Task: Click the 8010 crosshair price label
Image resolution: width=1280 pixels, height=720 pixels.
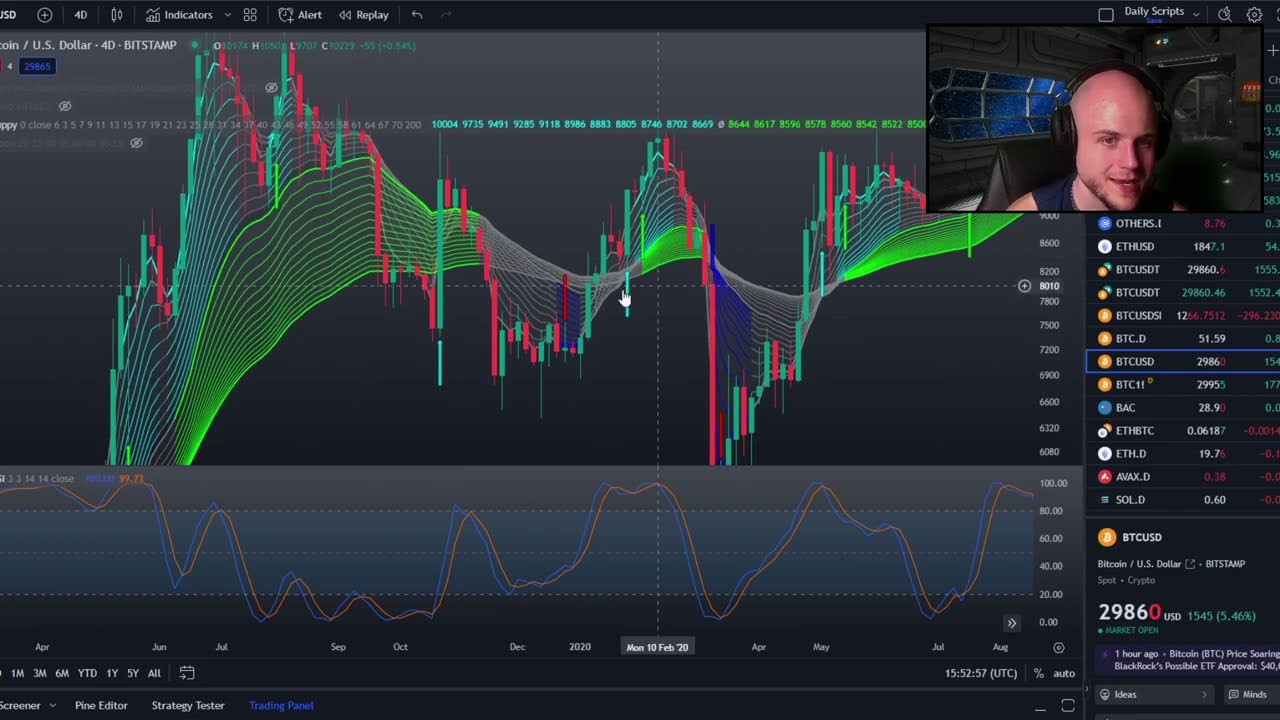Action: click(1049, 286)
